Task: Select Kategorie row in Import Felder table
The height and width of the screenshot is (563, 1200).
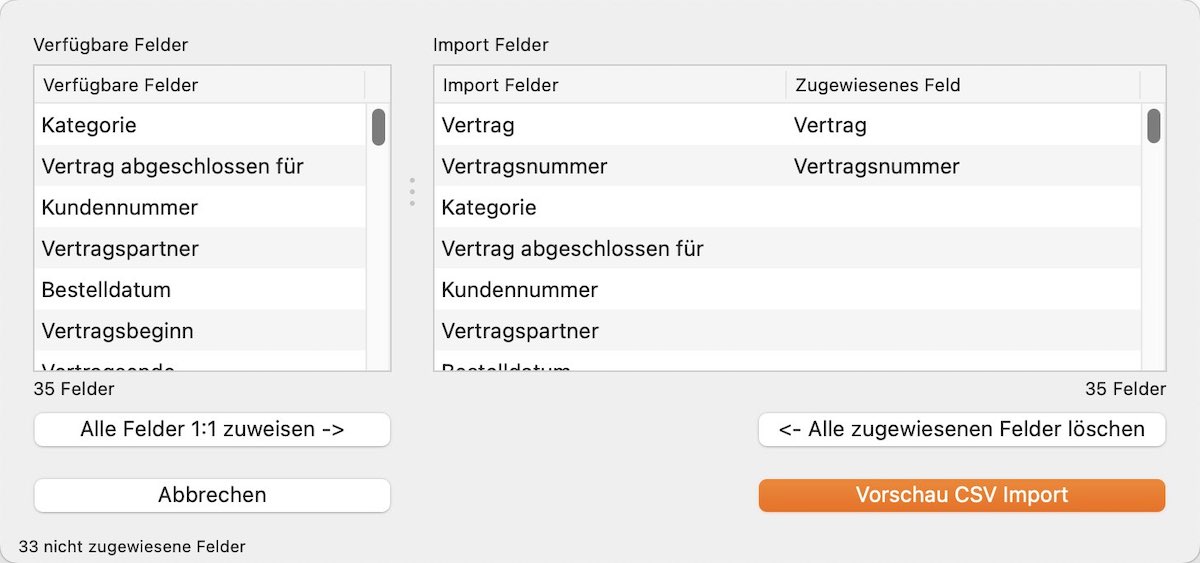Action: (788, 208)
